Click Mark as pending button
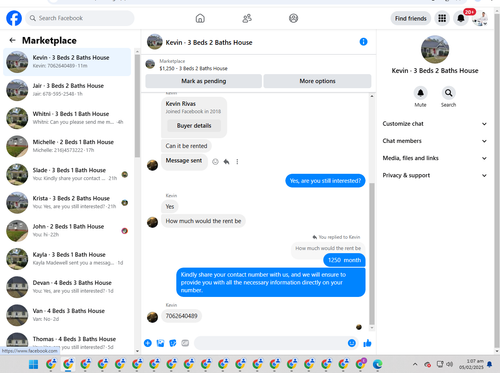This screenshot has height=373, width=500. coord(203,81)
